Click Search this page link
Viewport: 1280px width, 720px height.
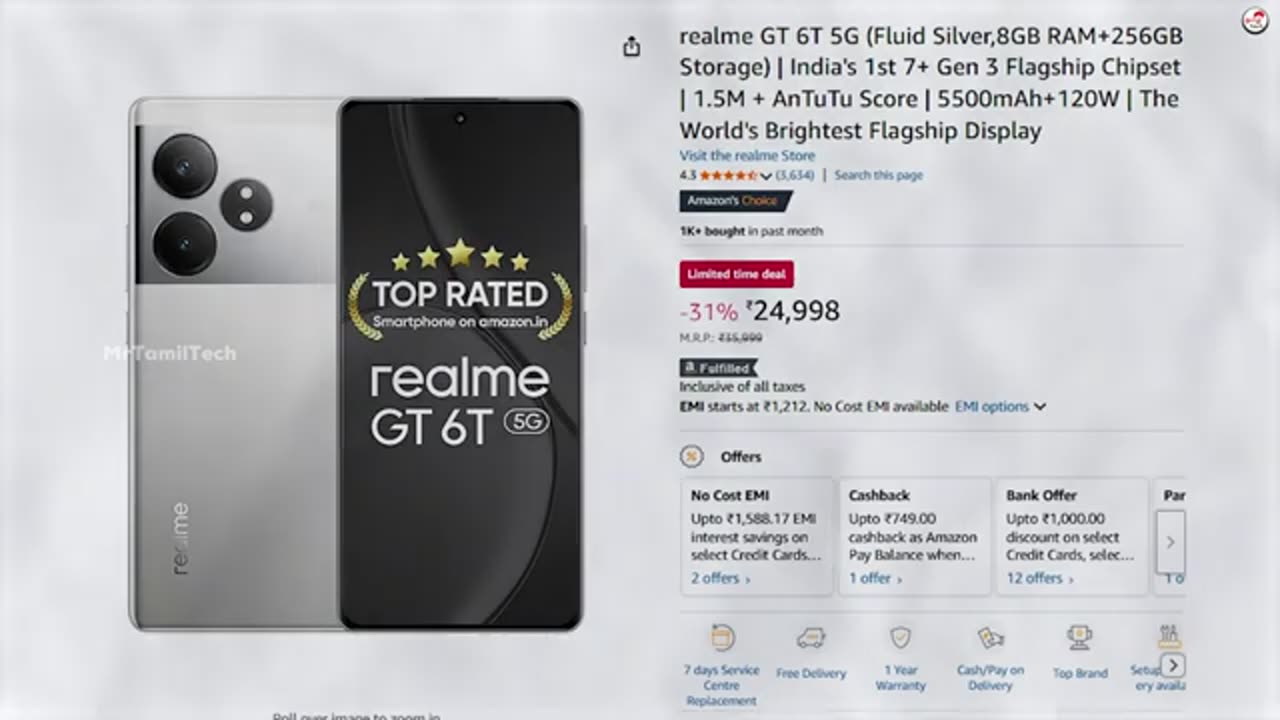coord(879,175)
